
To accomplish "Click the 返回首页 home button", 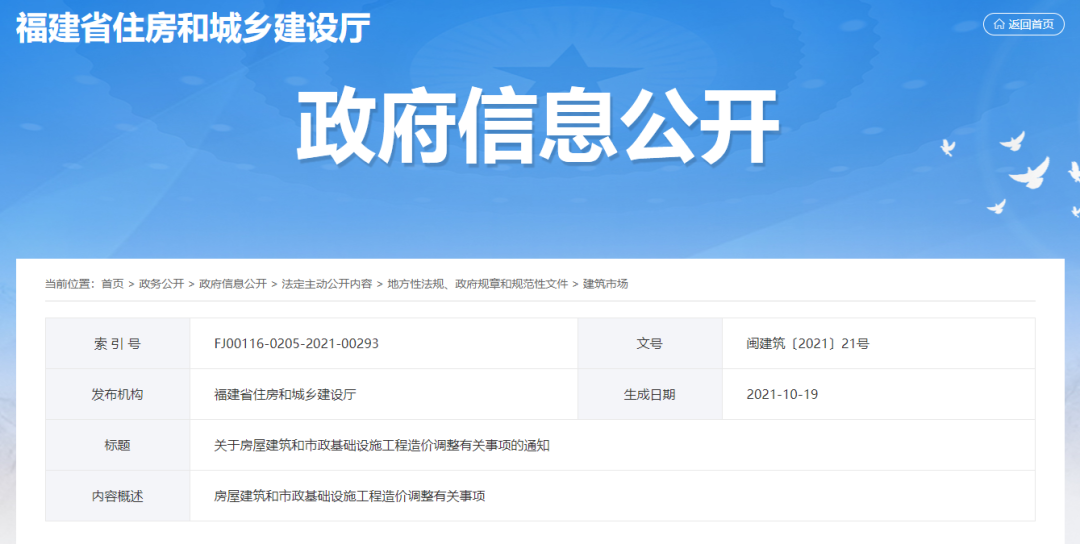I will [1024, 25].
